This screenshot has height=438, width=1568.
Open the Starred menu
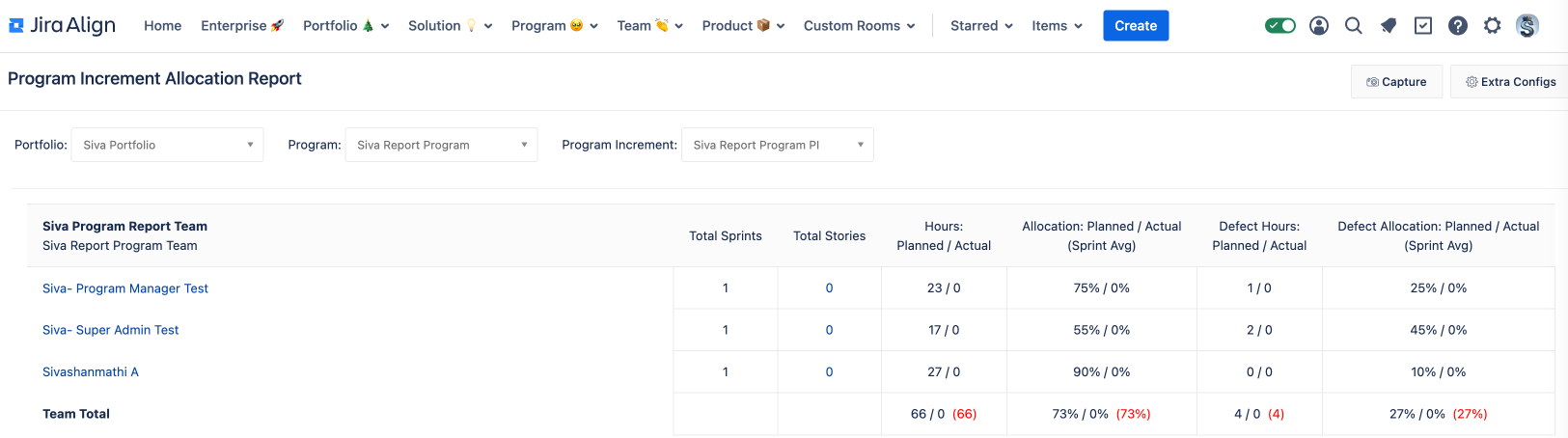(x=981, y=26)
